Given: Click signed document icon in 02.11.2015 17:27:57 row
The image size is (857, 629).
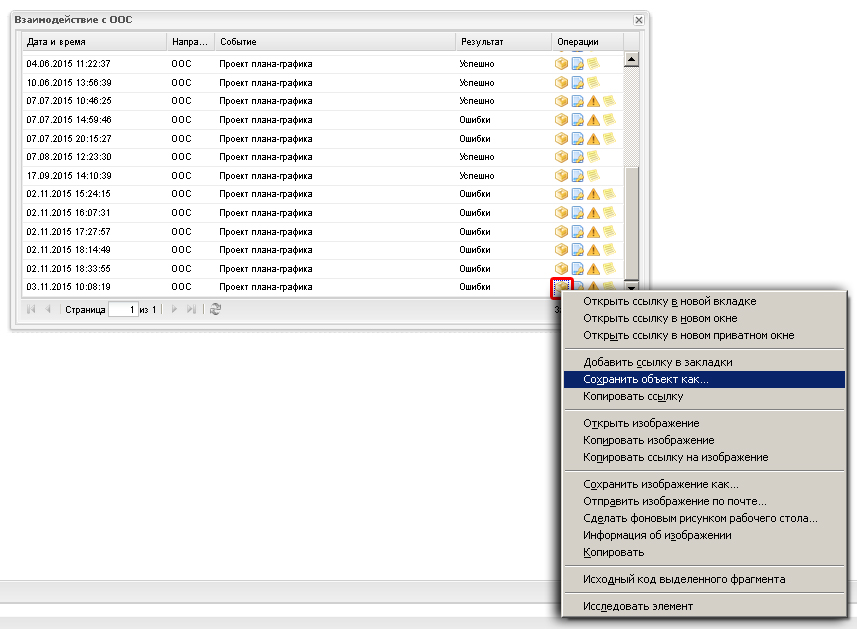Looking at the screenshot, I should [577, 232].
